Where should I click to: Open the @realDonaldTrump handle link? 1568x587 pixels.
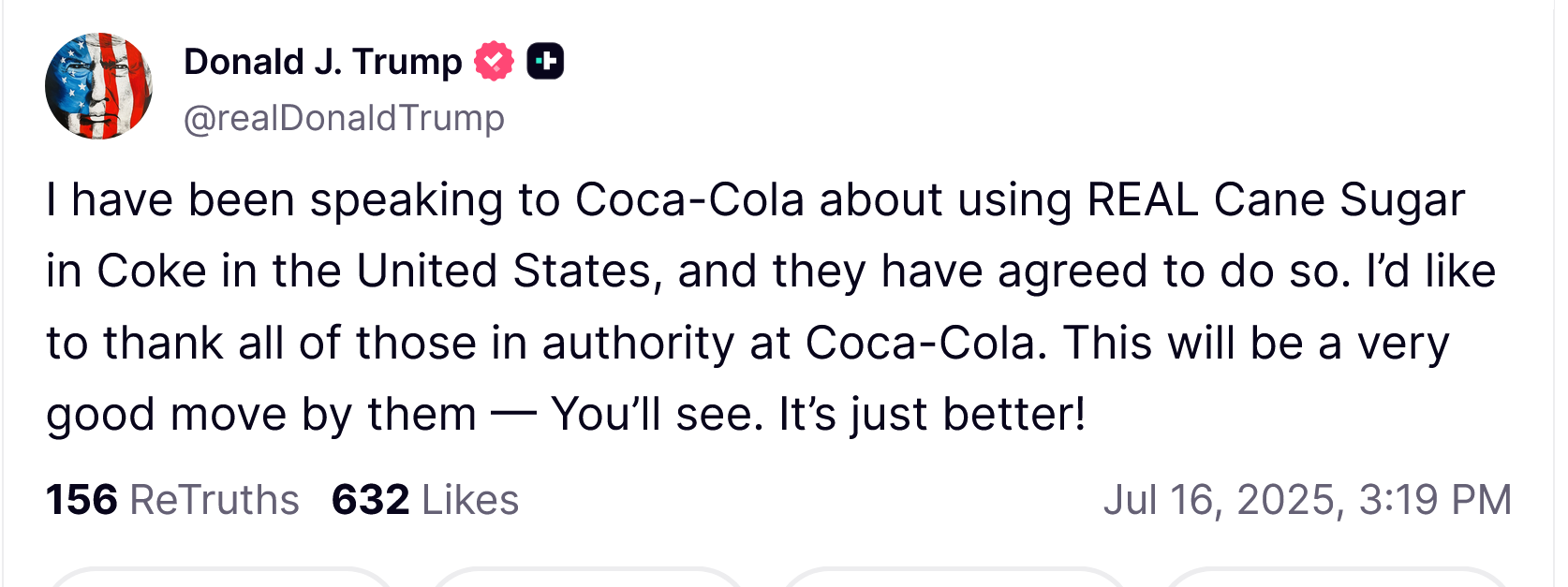click(x=344, y=118)
